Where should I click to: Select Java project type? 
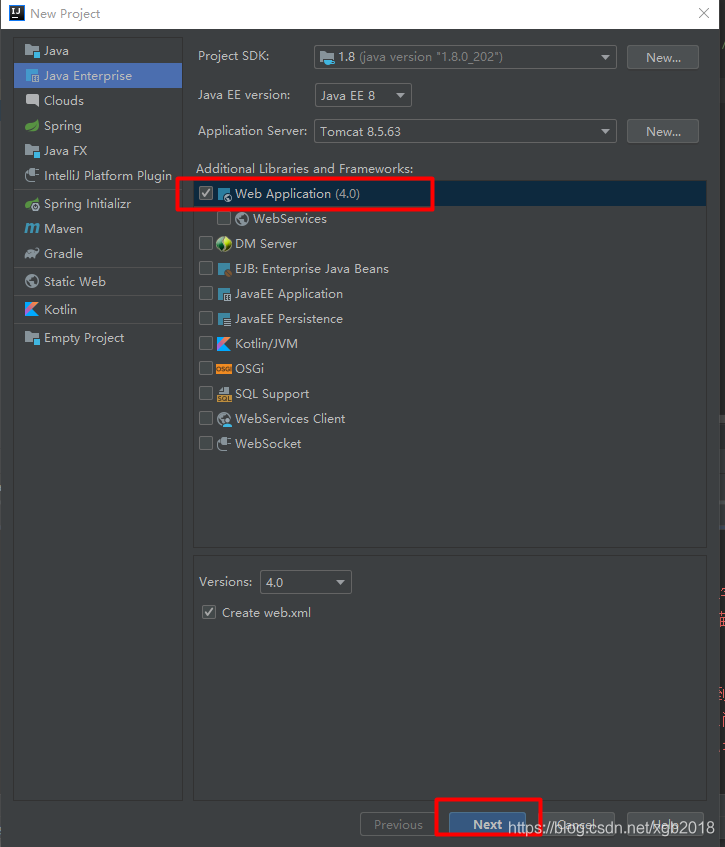coord(98,51)
